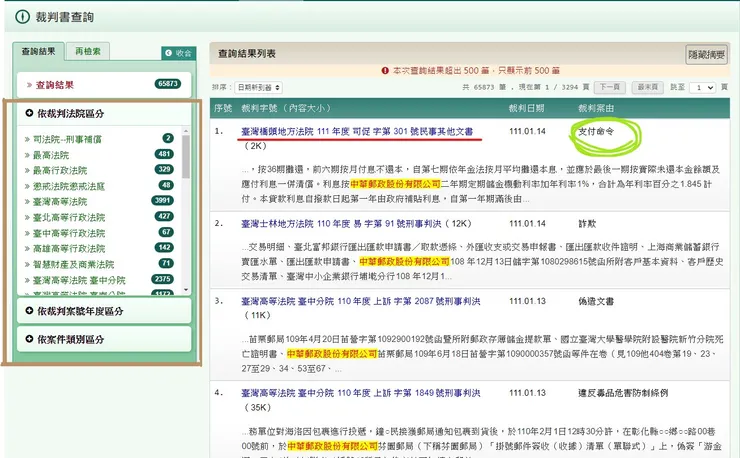Click the 收合 collapse panel button
740x458 pixels.
pyautogui.click(x=177, y=53)
